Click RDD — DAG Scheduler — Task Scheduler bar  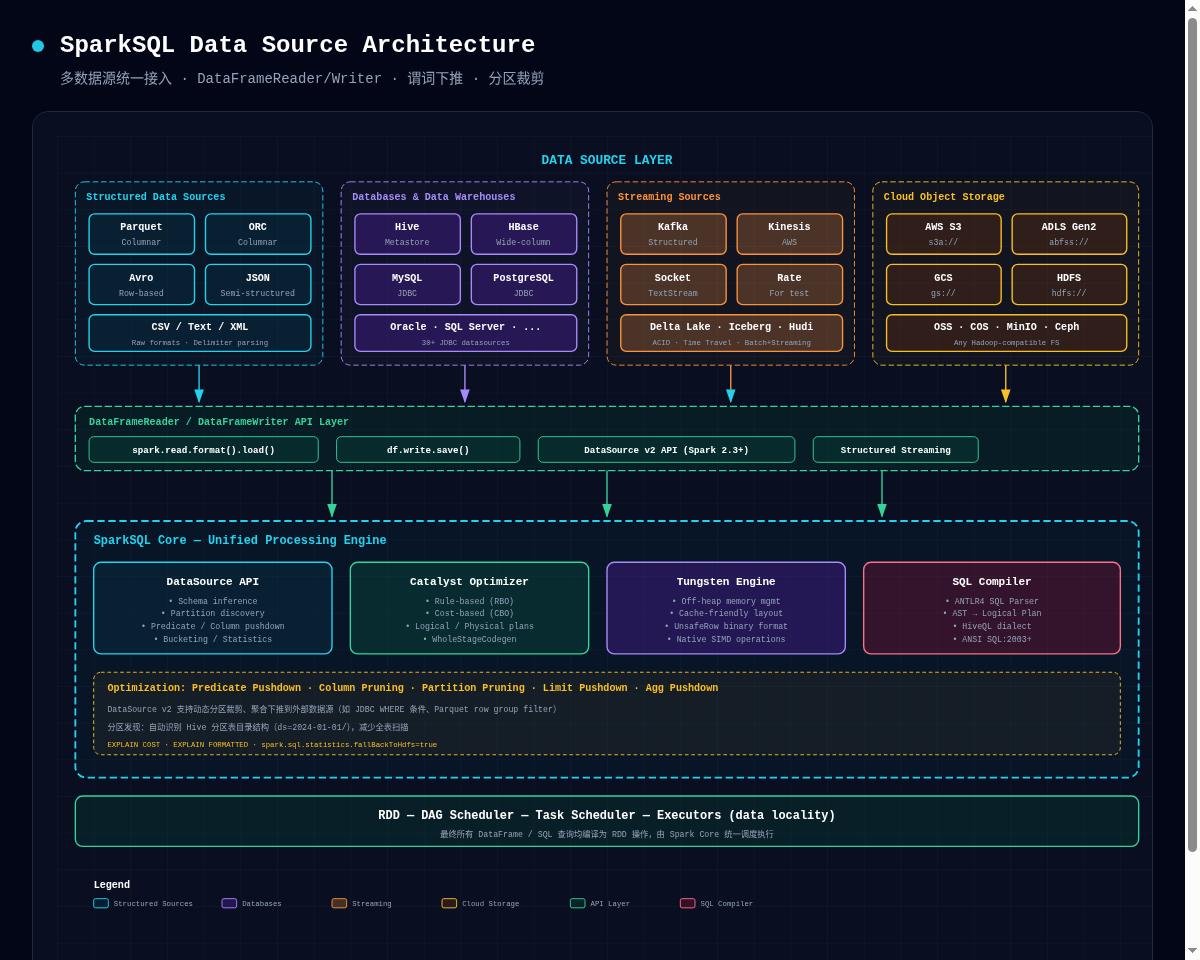(x=607, y=821)
